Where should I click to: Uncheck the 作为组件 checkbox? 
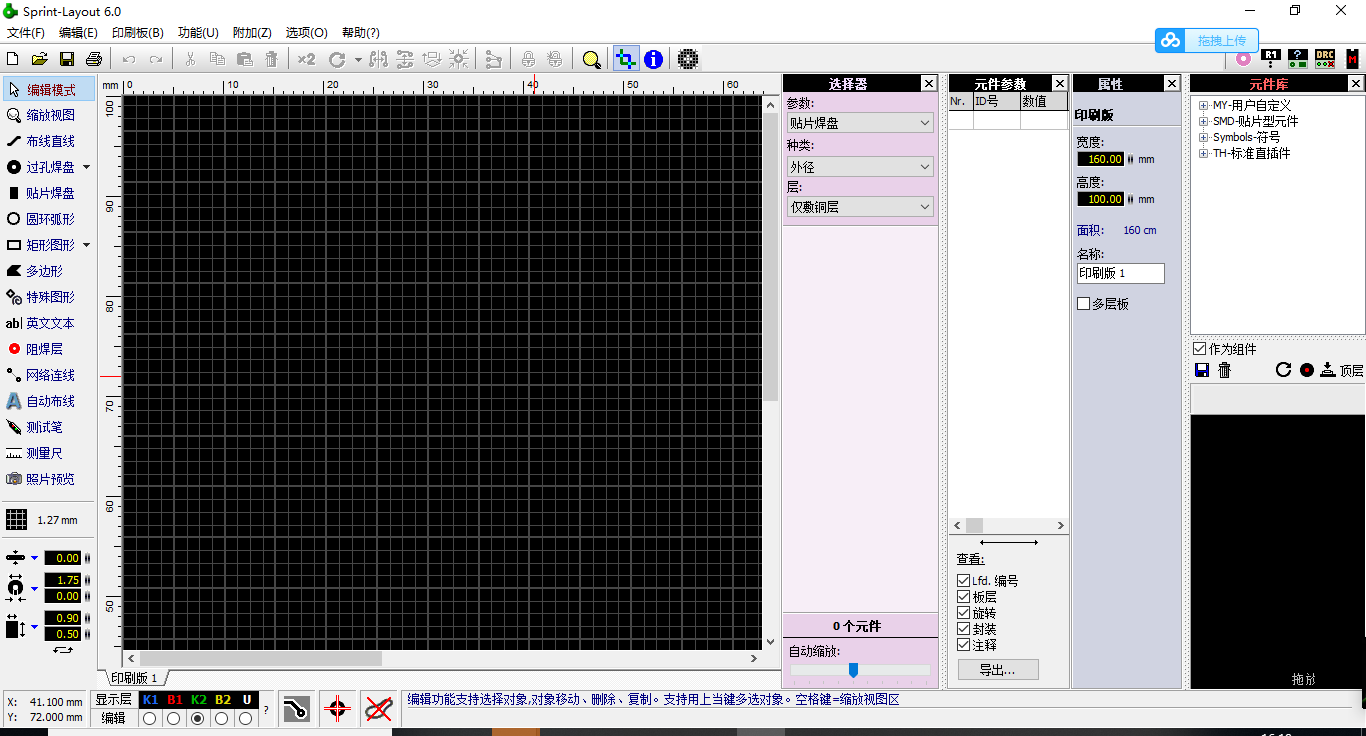click(x=1200, y=349)
